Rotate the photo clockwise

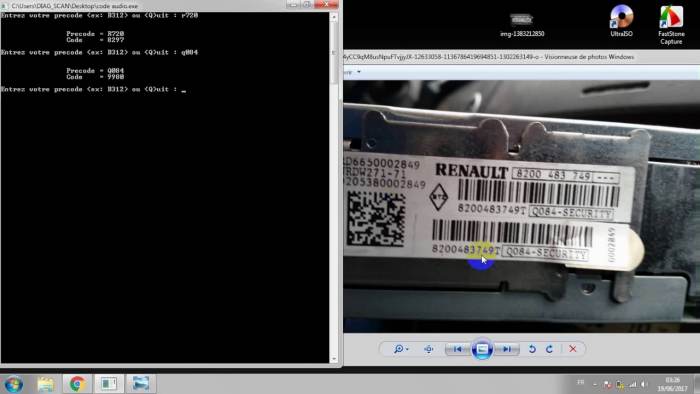click(x=550, y=349)
